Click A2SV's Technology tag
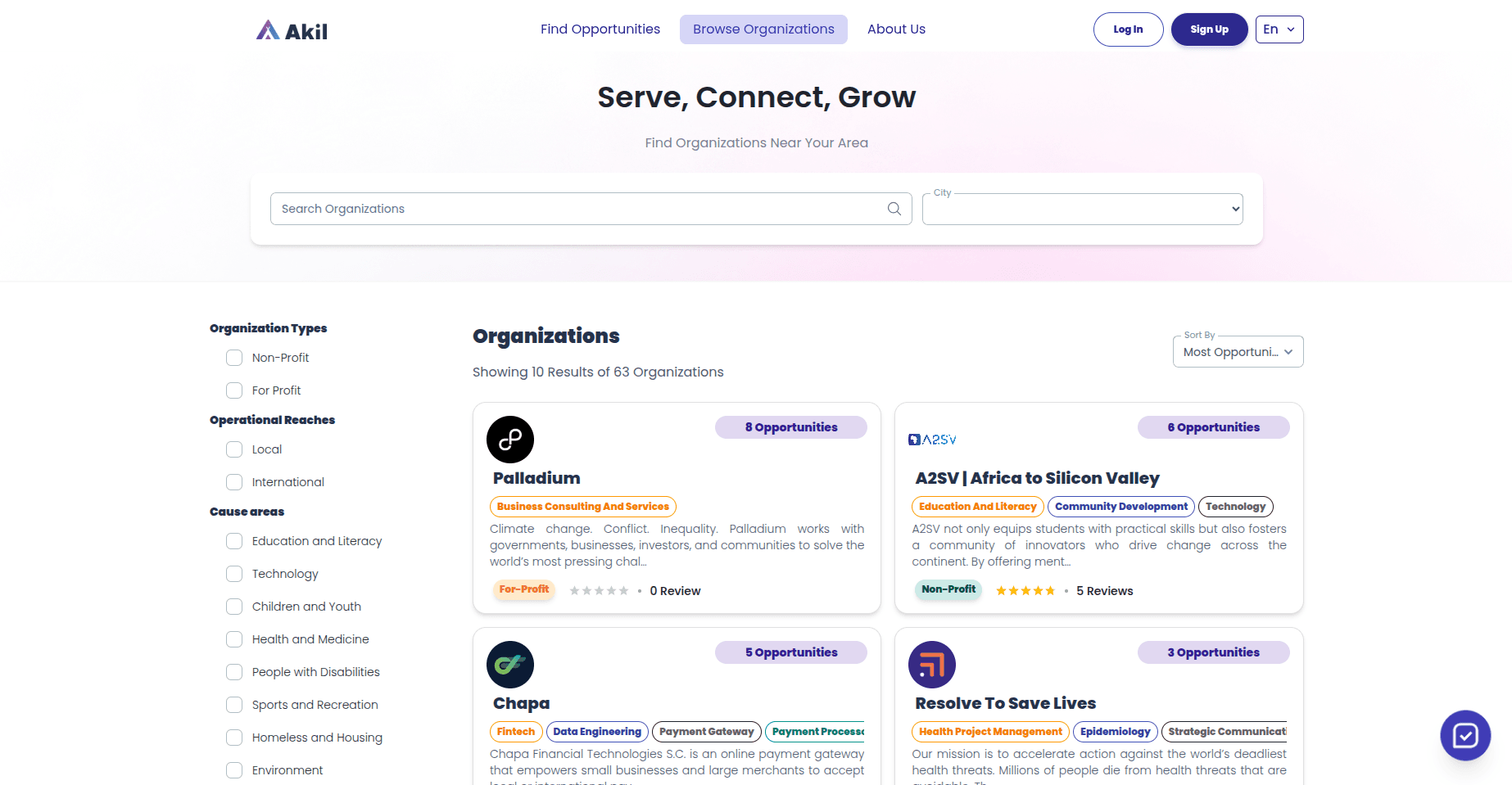The image size is (1512, 785). coord(1235,507)
